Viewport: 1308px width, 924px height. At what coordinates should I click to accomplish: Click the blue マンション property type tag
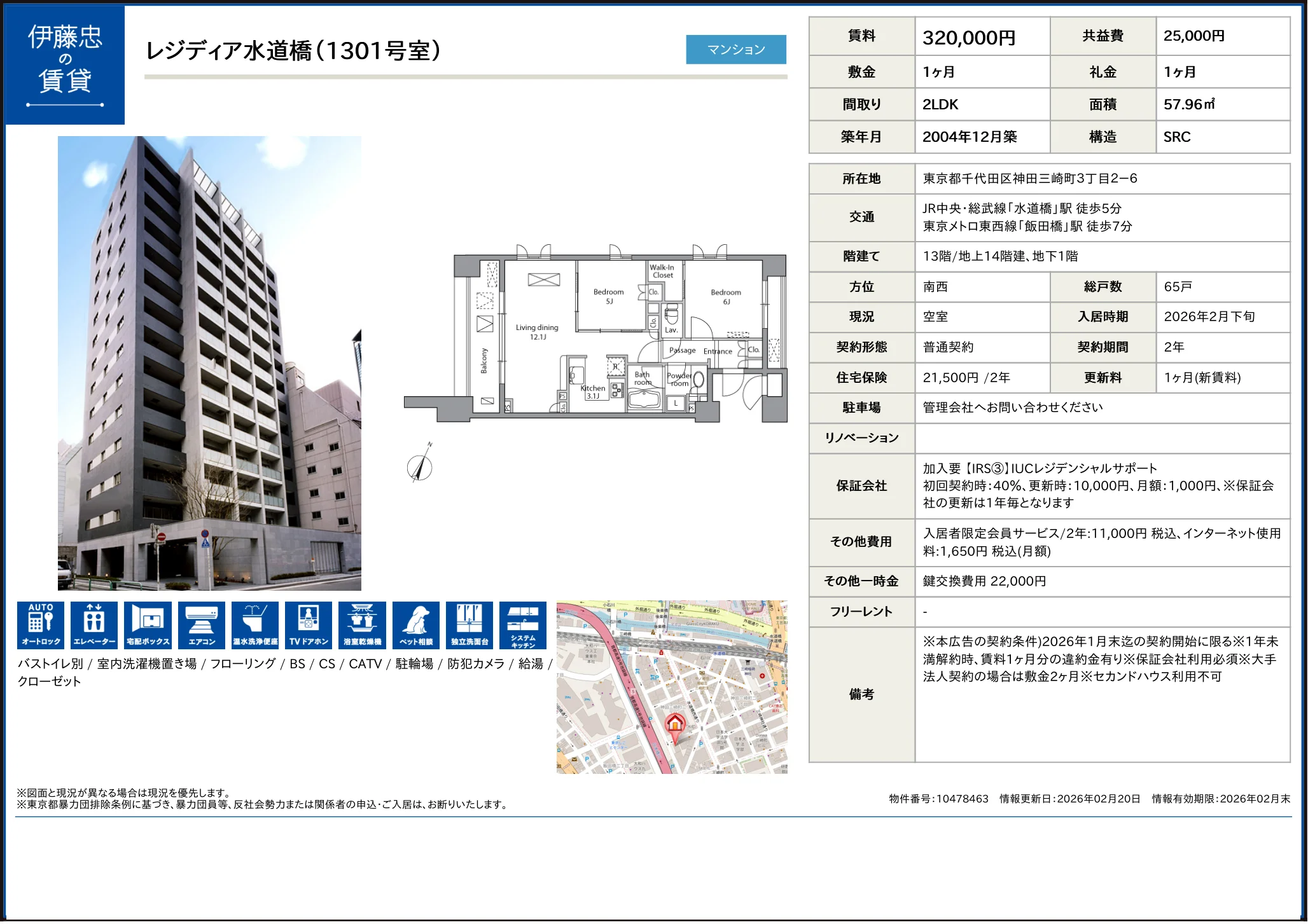(x=736, y=49)
